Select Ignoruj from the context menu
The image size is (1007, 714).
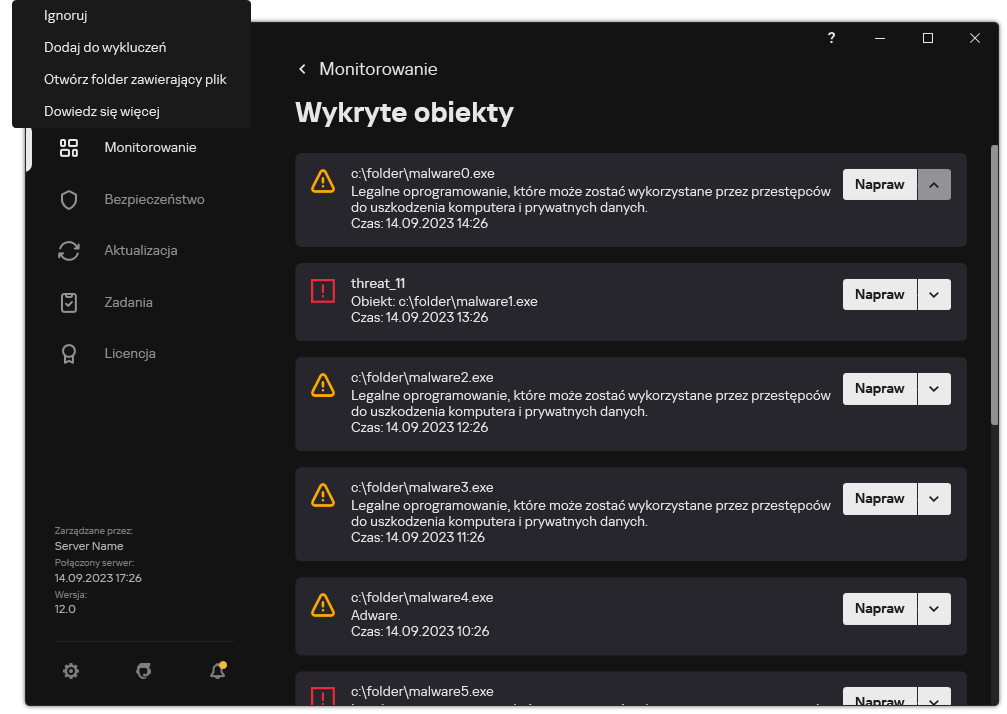(64, 15)
